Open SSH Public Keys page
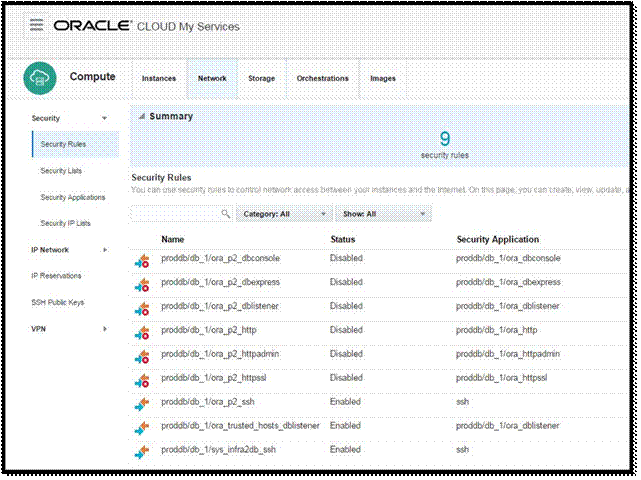The height and width of the screenshot is (480, 641). (58, 301)
